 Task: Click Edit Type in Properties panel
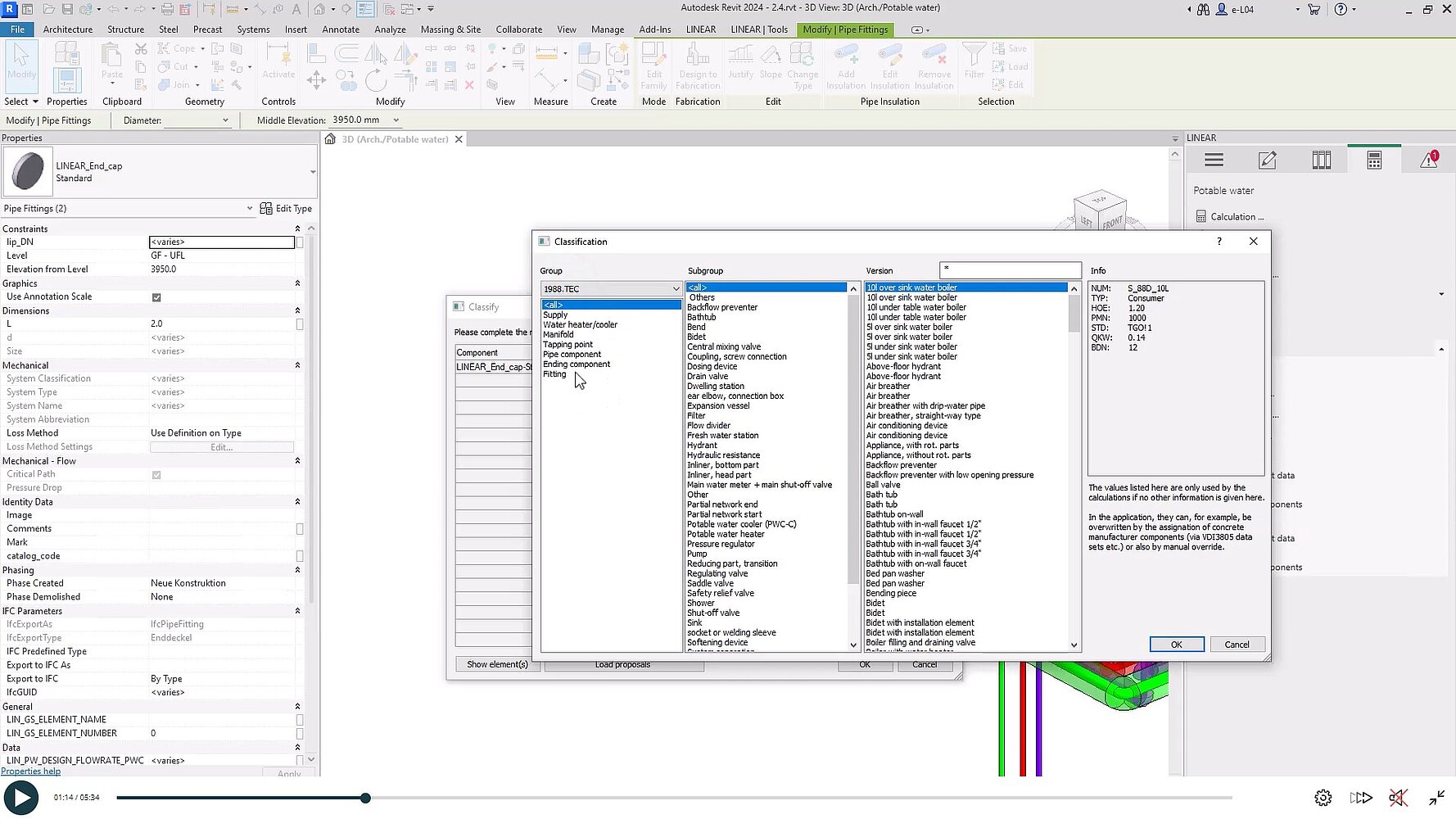[286, 209]
